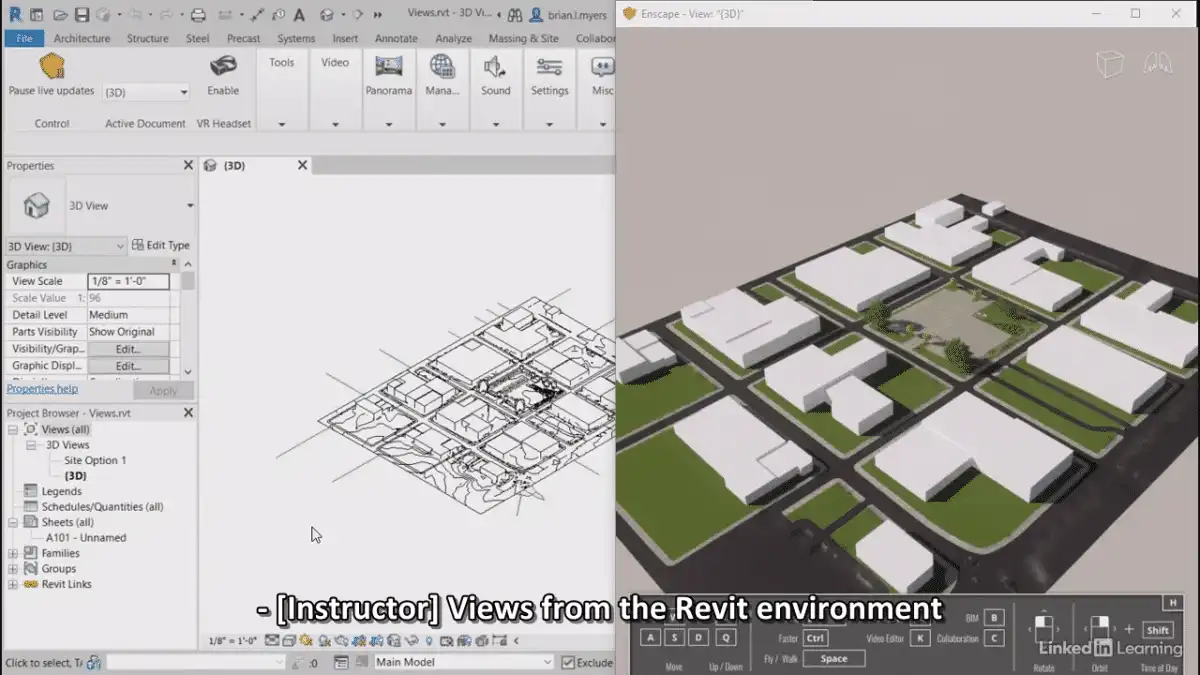Select Schedules/Quantities (all) in Project Browser

pyautogui.click(x=102, y=507)
